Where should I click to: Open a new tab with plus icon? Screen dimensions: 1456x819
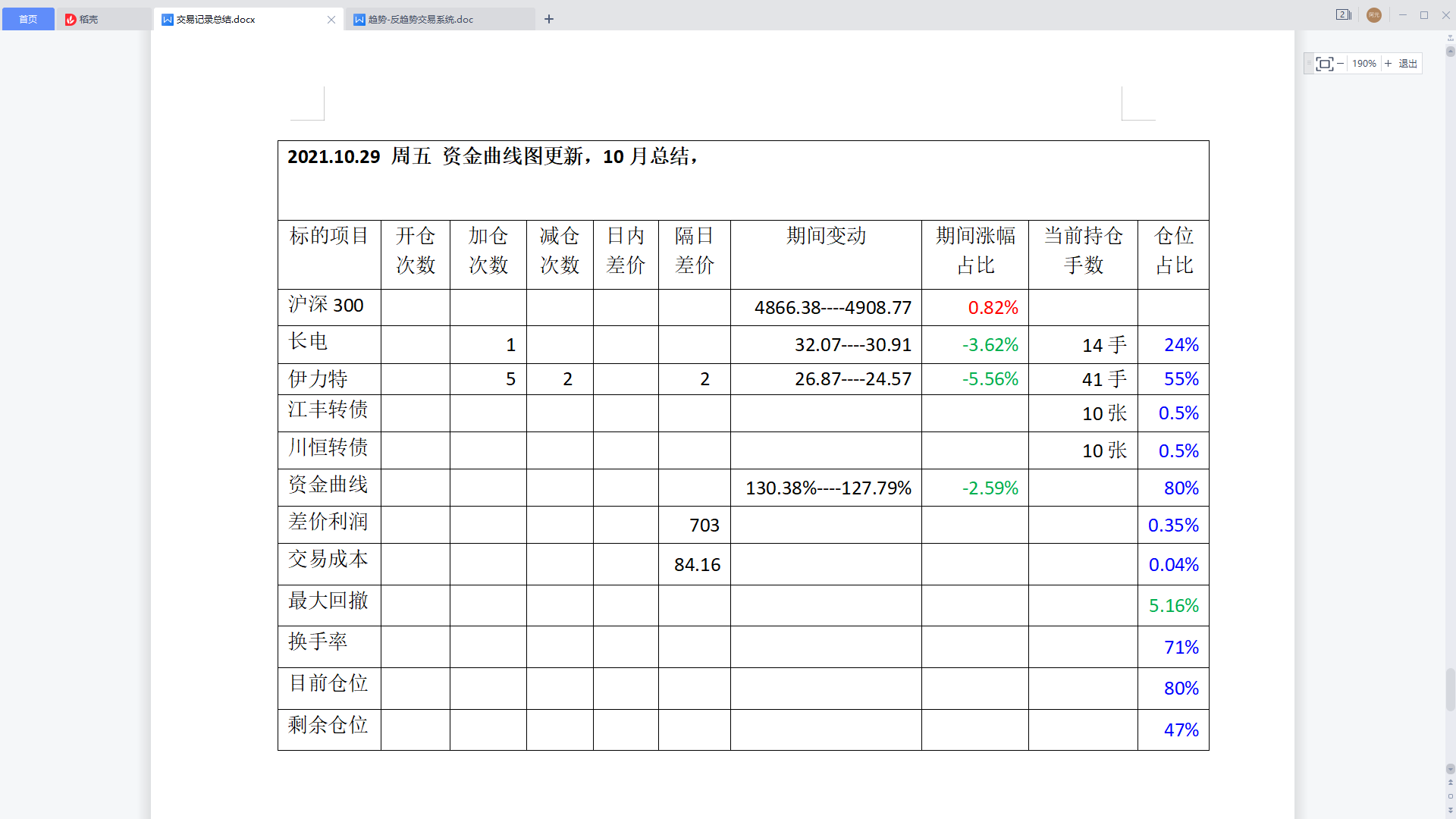(549, 19)
